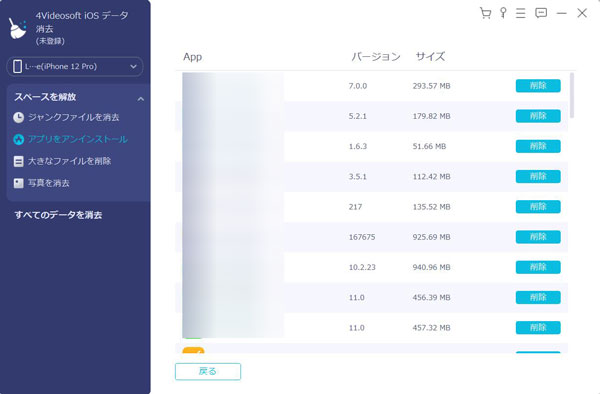Click the version 7.0.0 cell
Image resolution: width=600 pixels, height=394 pixels.
click(358, 86)
